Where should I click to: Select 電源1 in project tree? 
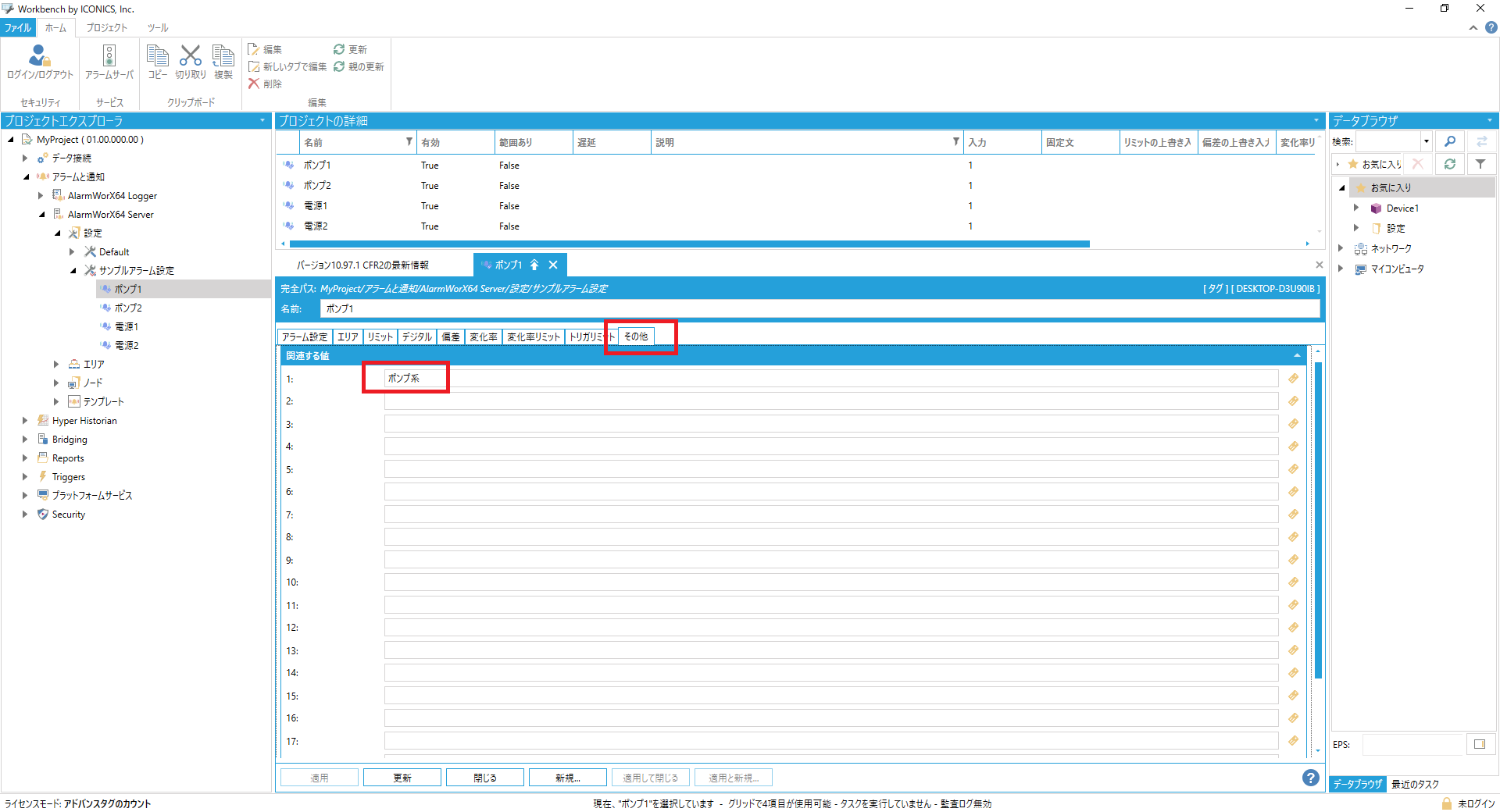127,327
